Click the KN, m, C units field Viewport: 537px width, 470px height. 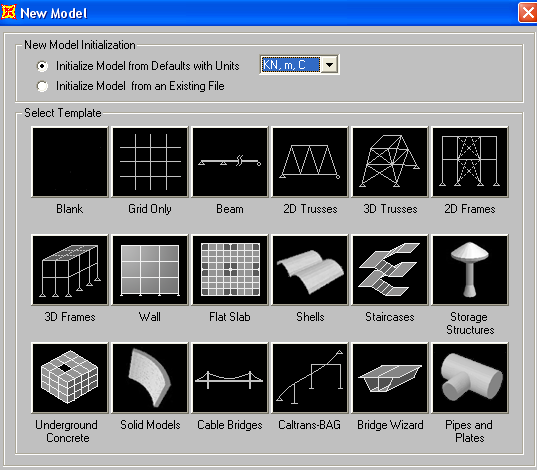point(291,64)
